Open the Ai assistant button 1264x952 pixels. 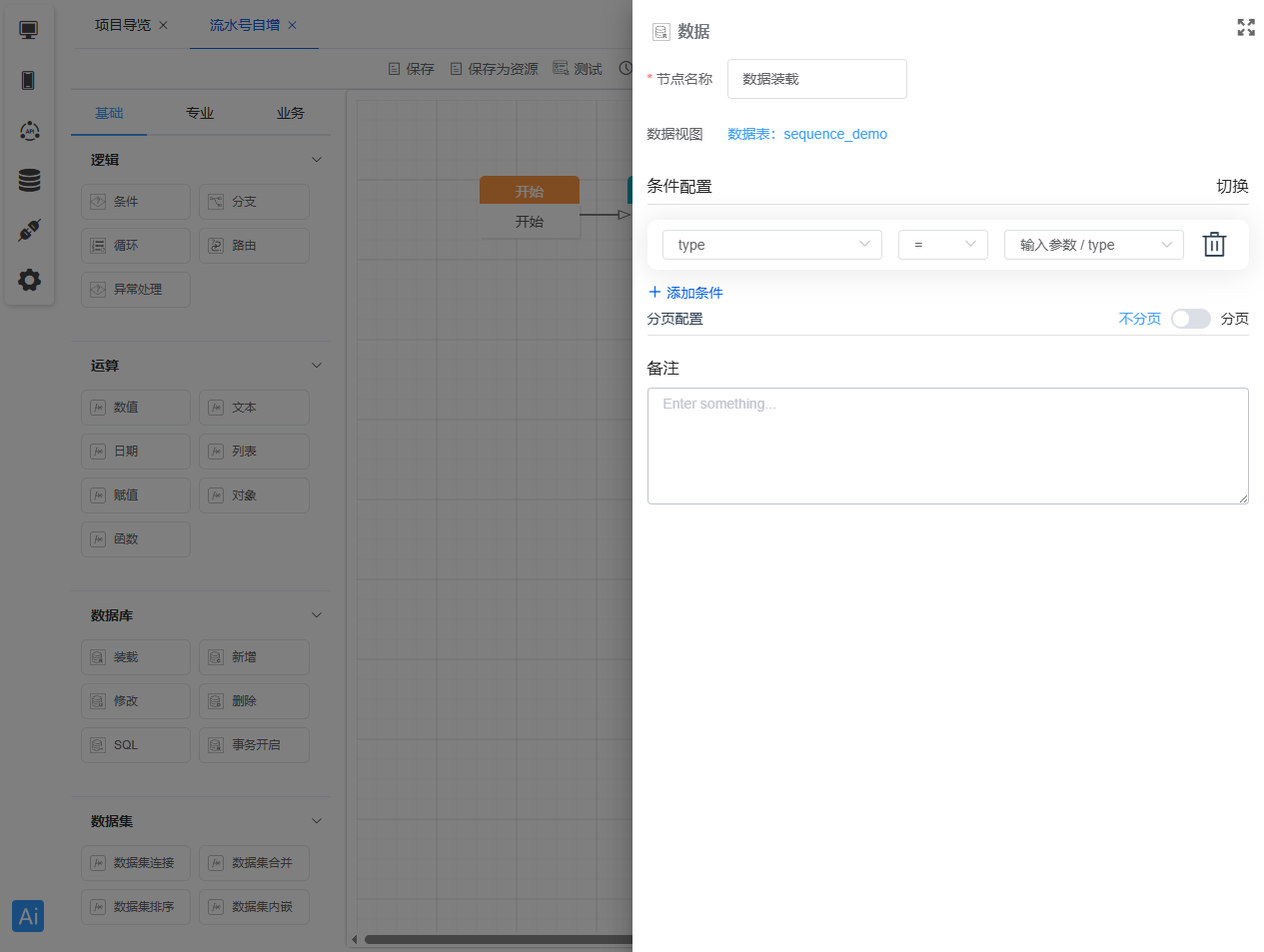27,915
